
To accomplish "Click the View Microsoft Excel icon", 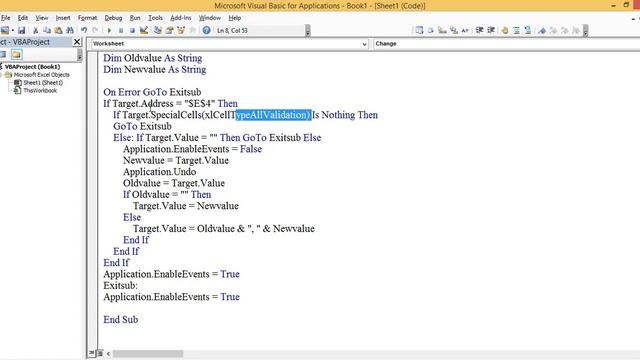I will (x=4, y=30).
